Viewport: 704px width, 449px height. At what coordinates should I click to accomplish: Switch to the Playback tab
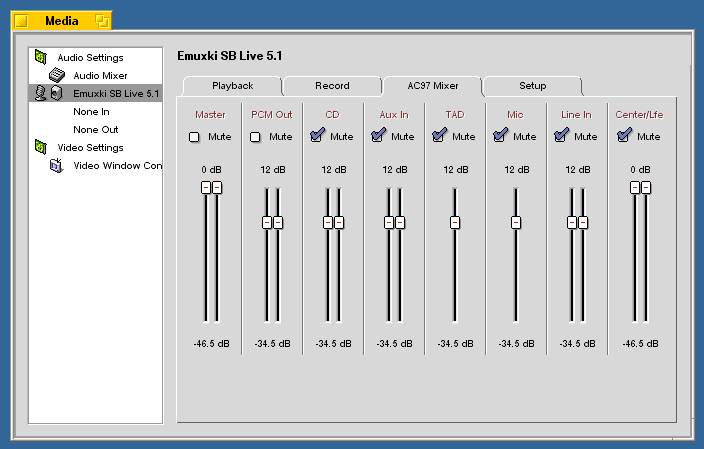(x=232, y=86)
